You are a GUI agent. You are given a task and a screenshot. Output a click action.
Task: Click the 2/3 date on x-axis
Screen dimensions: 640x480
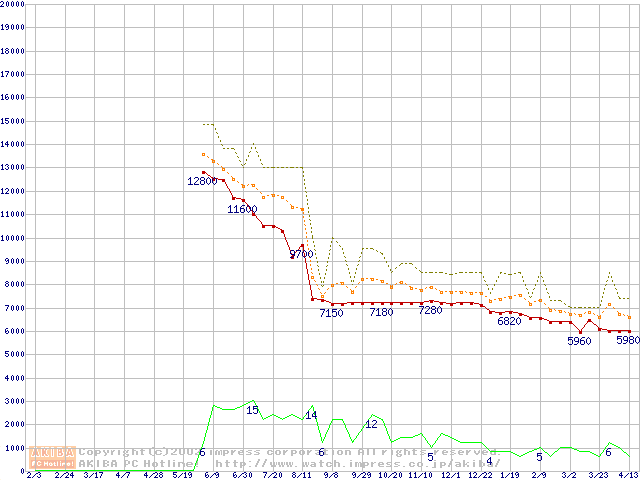point(34,475)
